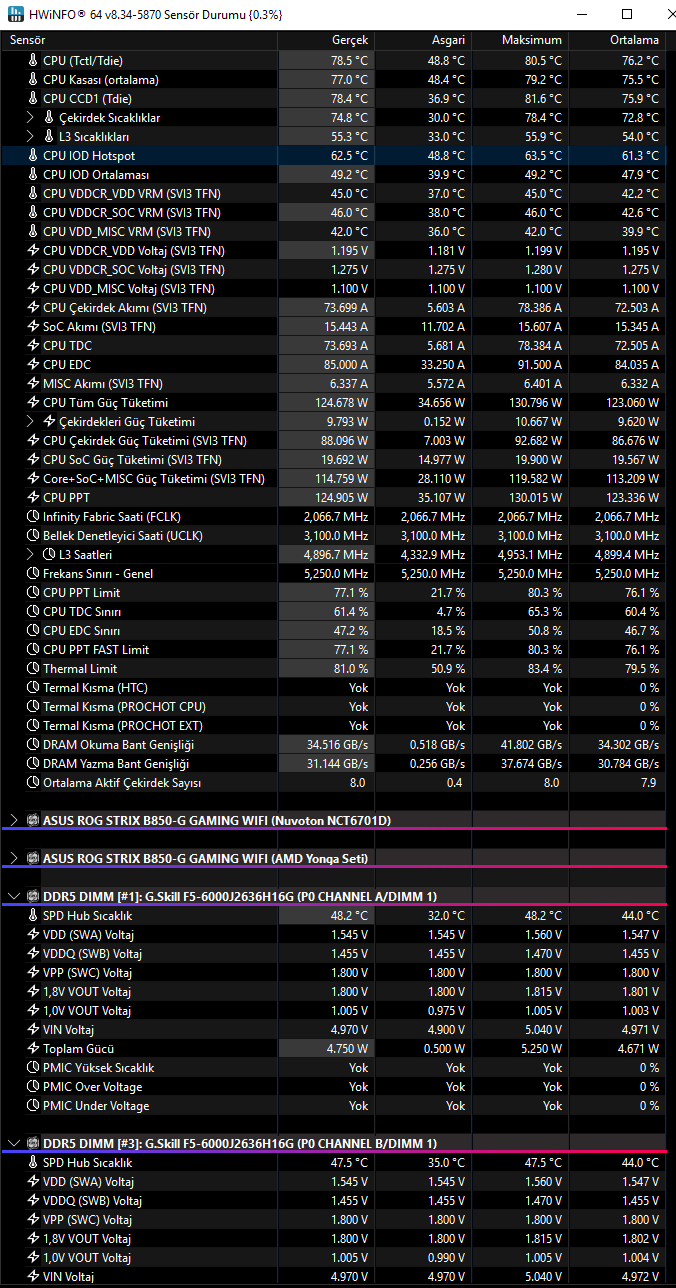Select Termal Kısma (PROCHOT EXT) row label
Image resolution: width=676 pixels, height=1288 pixels.
(x=123, y=725)
